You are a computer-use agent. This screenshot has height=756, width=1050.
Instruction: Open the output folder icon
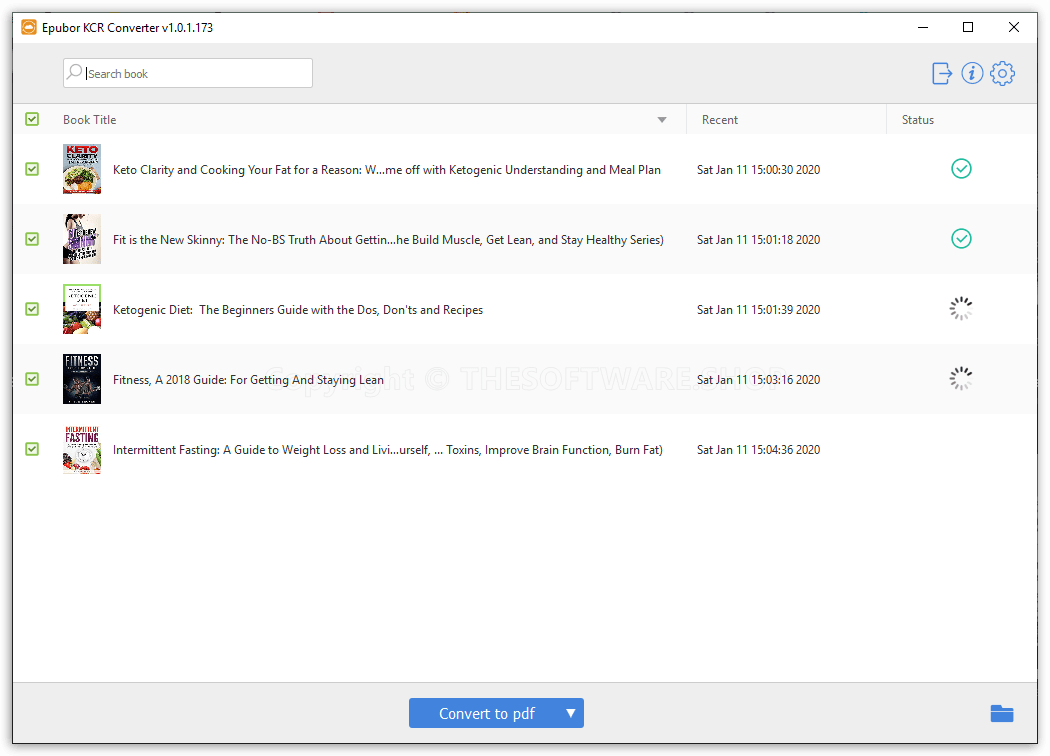click(1001, 713)
